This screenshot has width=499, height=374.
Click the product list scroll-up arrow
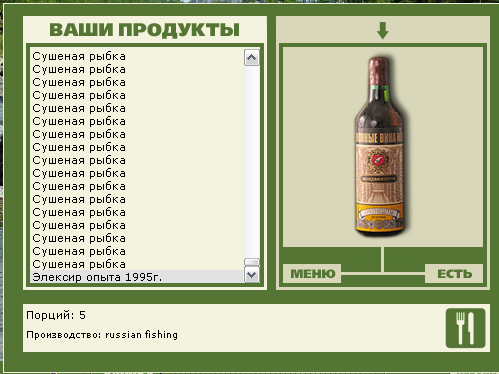[x=252, y=58]
